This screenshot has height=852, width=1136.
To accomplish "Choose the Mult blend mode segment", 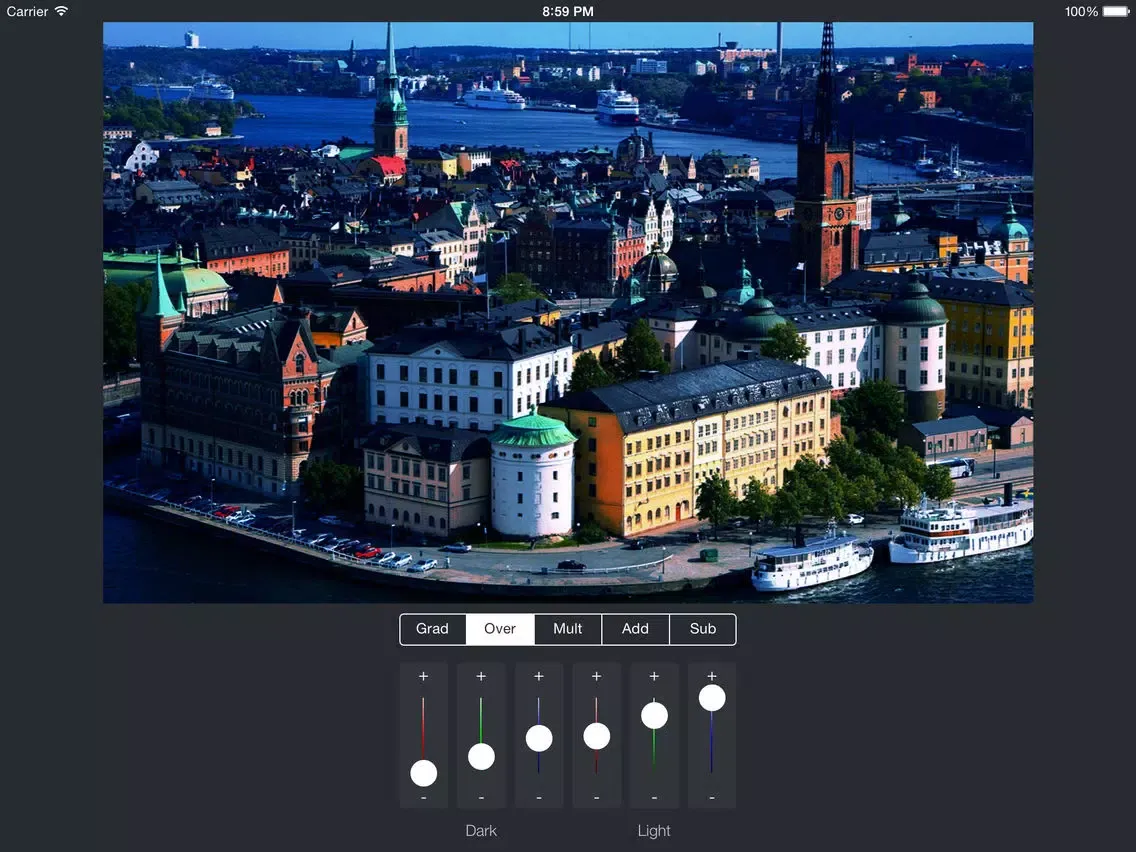I will (x=568, y=629).
